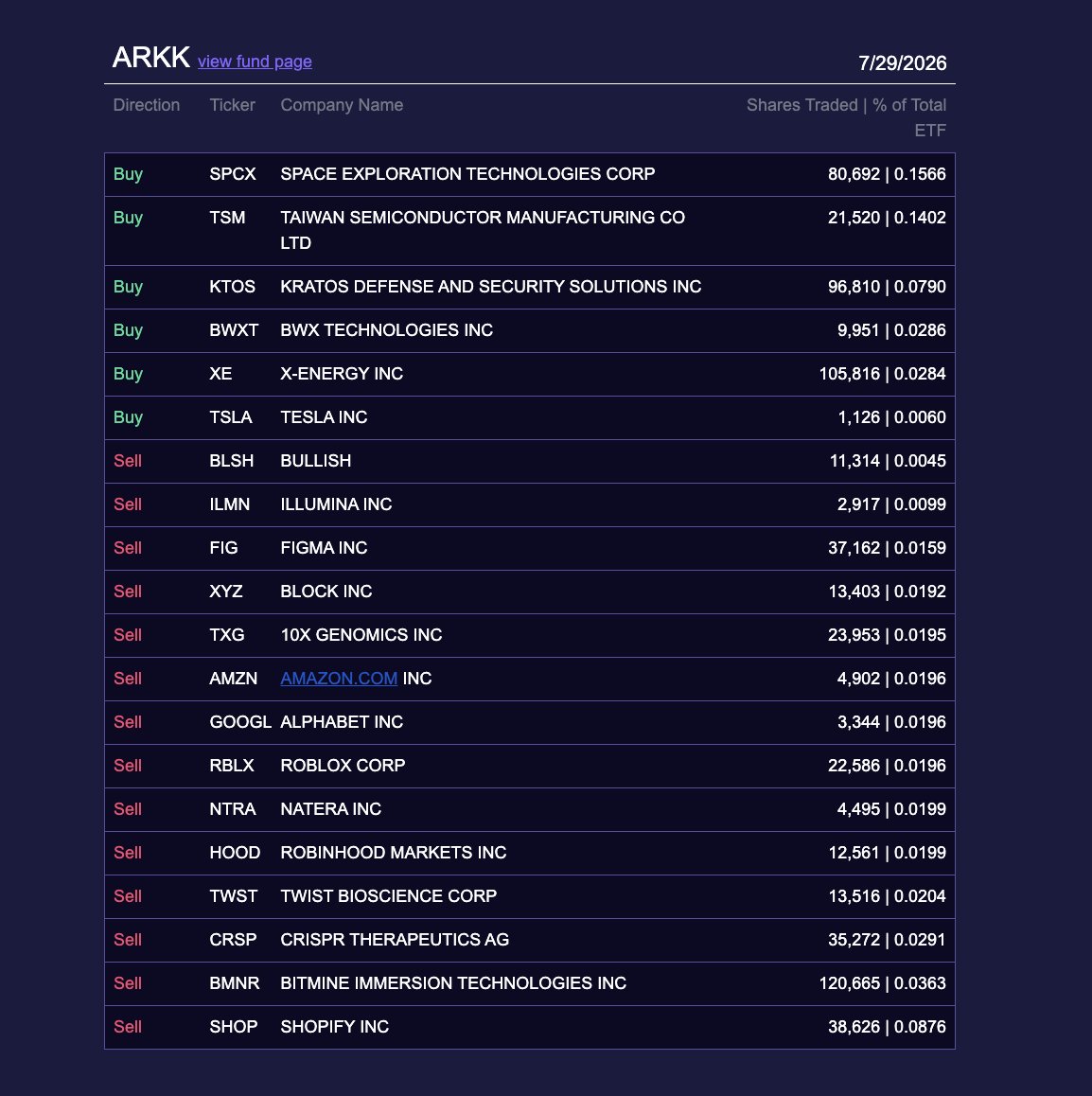Click the TSM ticker
Screen dimensions: 1092x1096
(227, 218)
